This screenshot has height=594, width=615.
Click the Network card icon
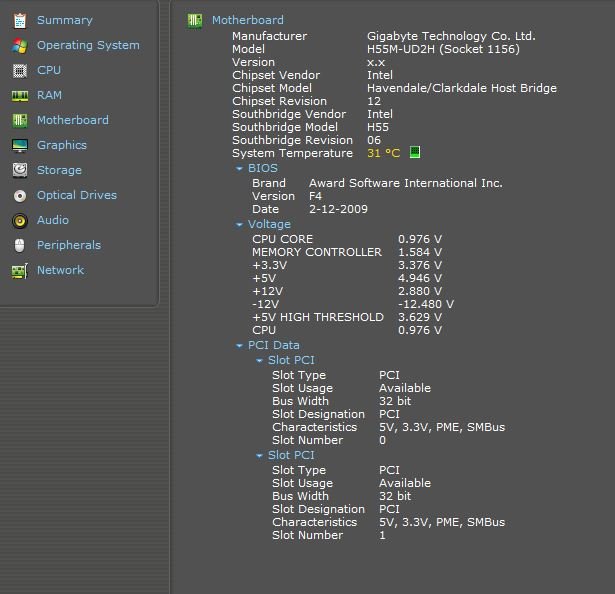click(19, 270)
